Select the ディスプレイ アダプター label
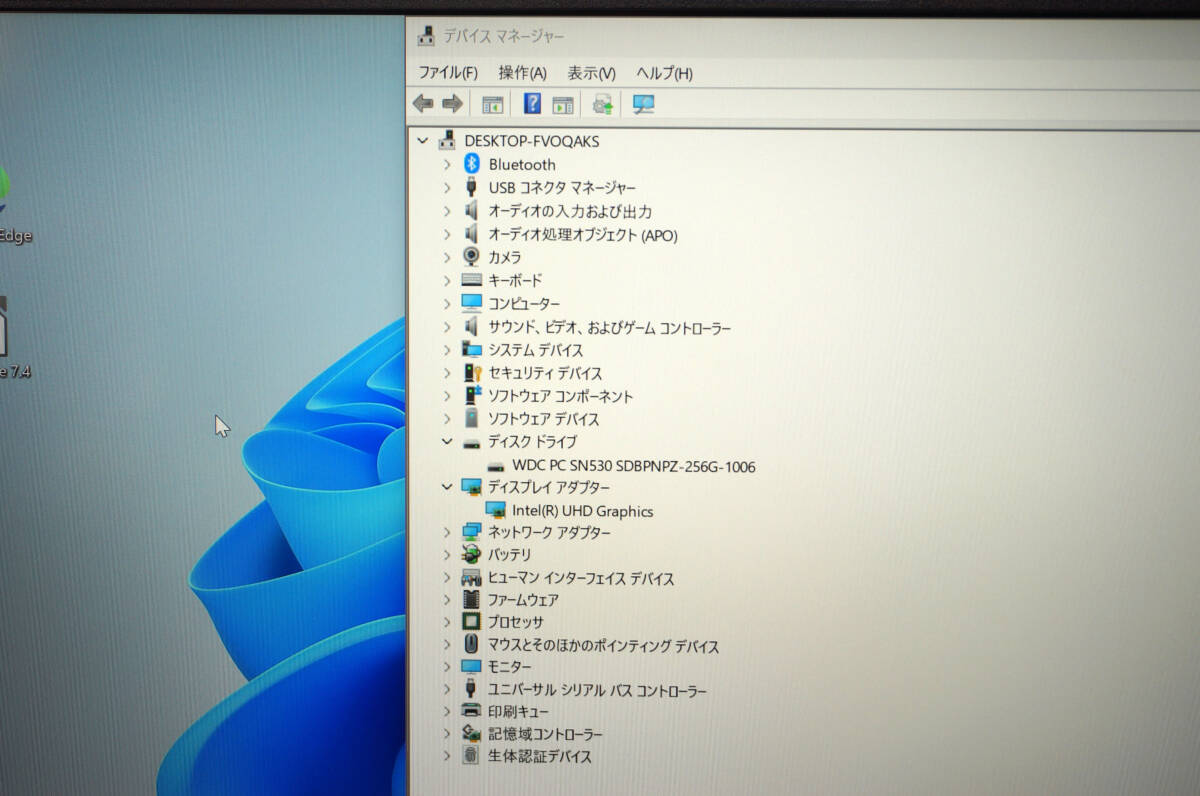This screenshot has height=796, width=1200. (548, 487)
